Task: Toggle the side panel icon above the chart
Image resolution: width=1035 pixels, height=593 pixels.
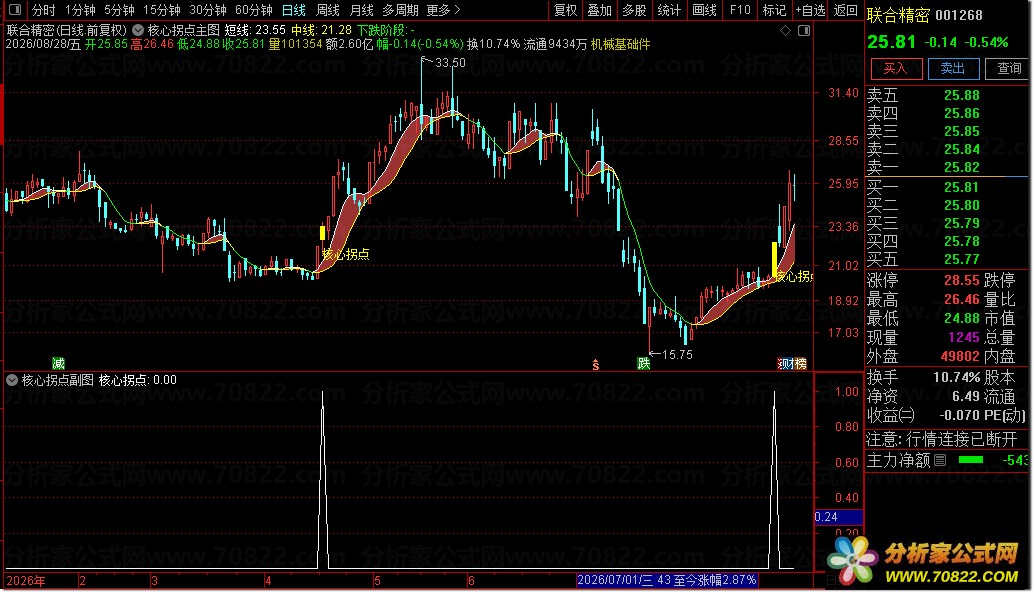Action: [804, 30]
